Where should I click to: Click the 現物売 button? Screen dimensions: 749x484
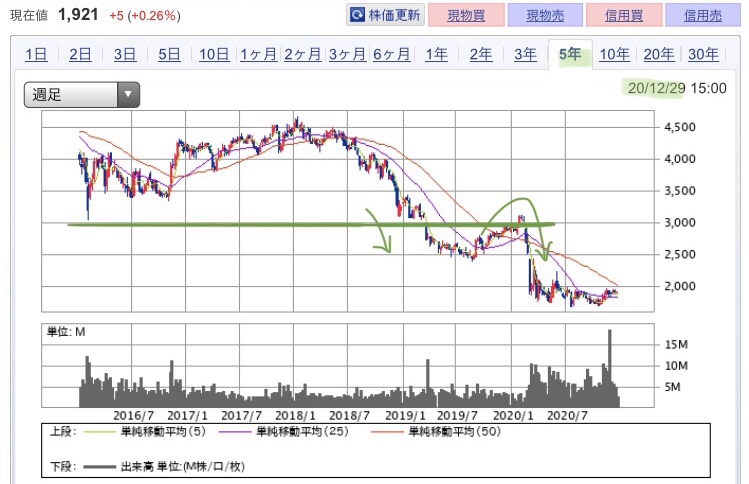(545, 15)
